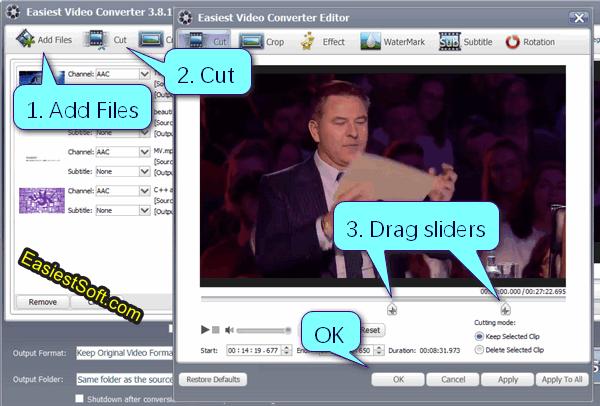Click the film reel icon in main window title
This screenshot has width=600, height=406.
point(13,12)
